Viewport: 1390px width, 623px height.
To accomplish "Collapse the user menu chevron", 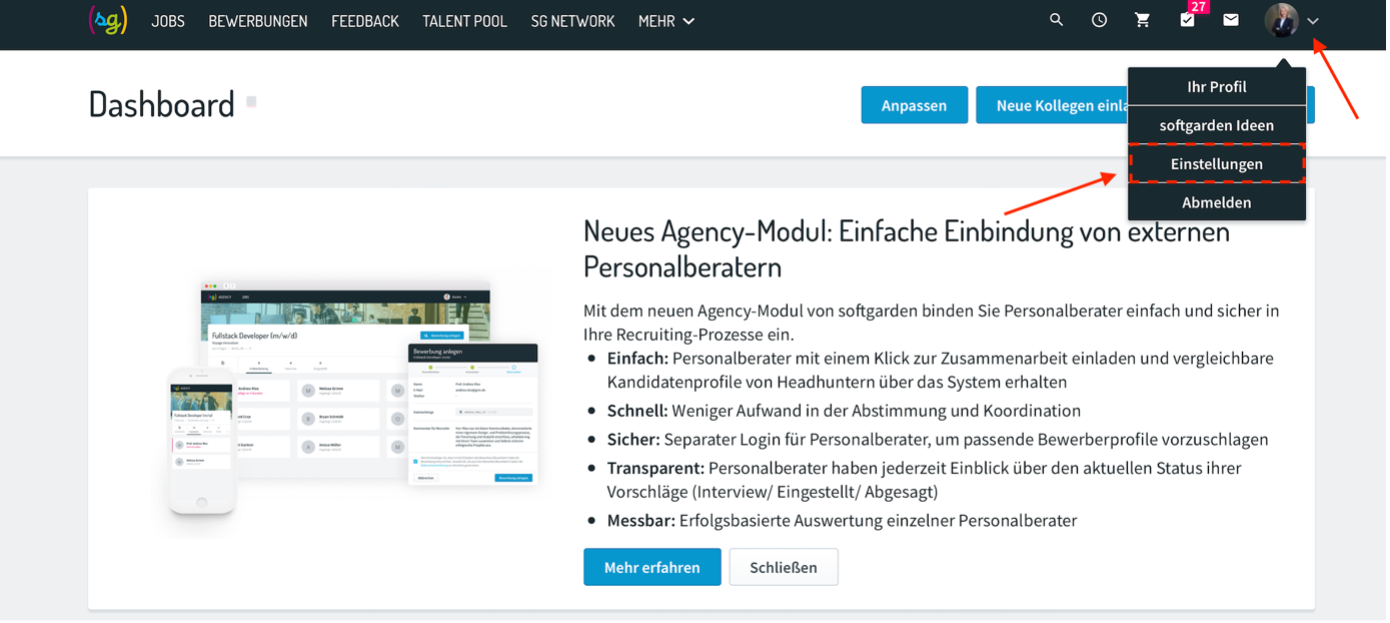I will pos(1315,21).
